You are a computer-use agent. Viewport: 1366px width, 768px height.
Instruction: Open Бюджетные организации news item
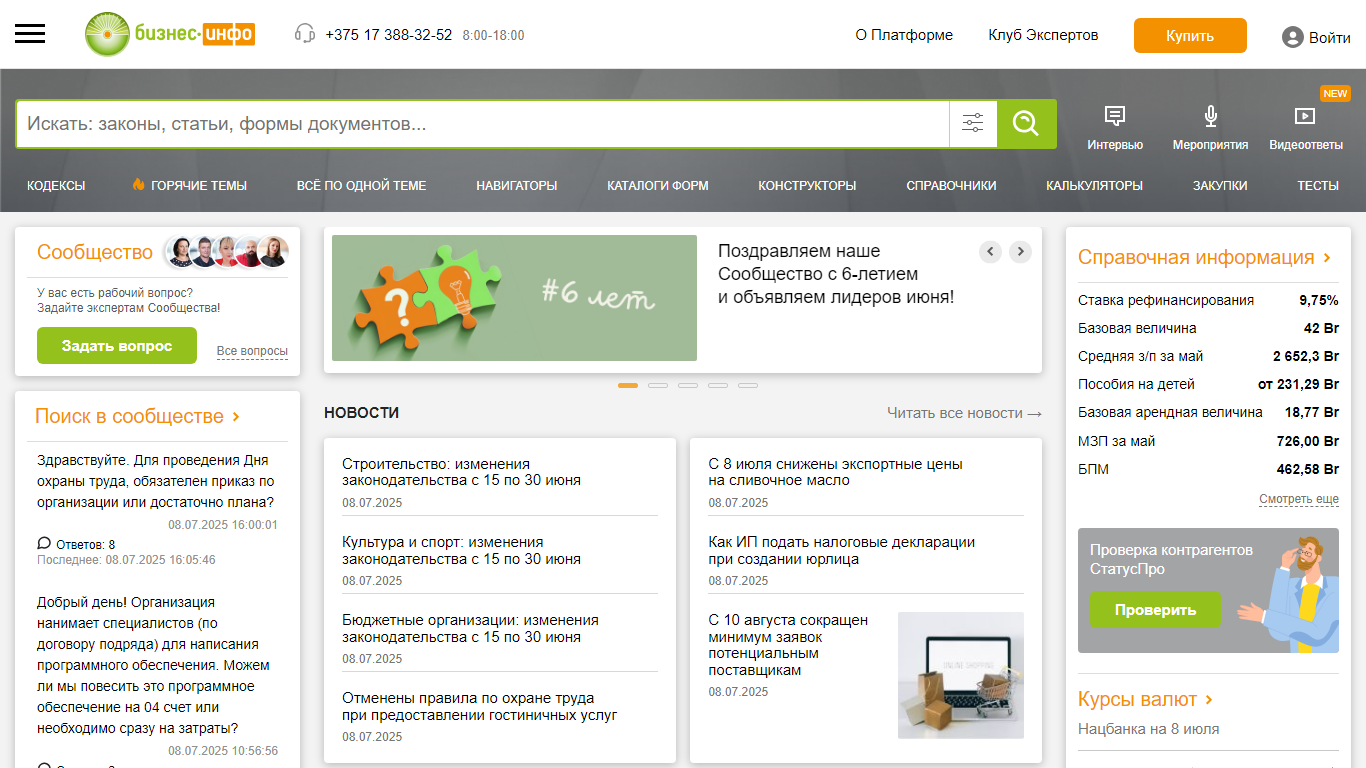coord(470,629)
